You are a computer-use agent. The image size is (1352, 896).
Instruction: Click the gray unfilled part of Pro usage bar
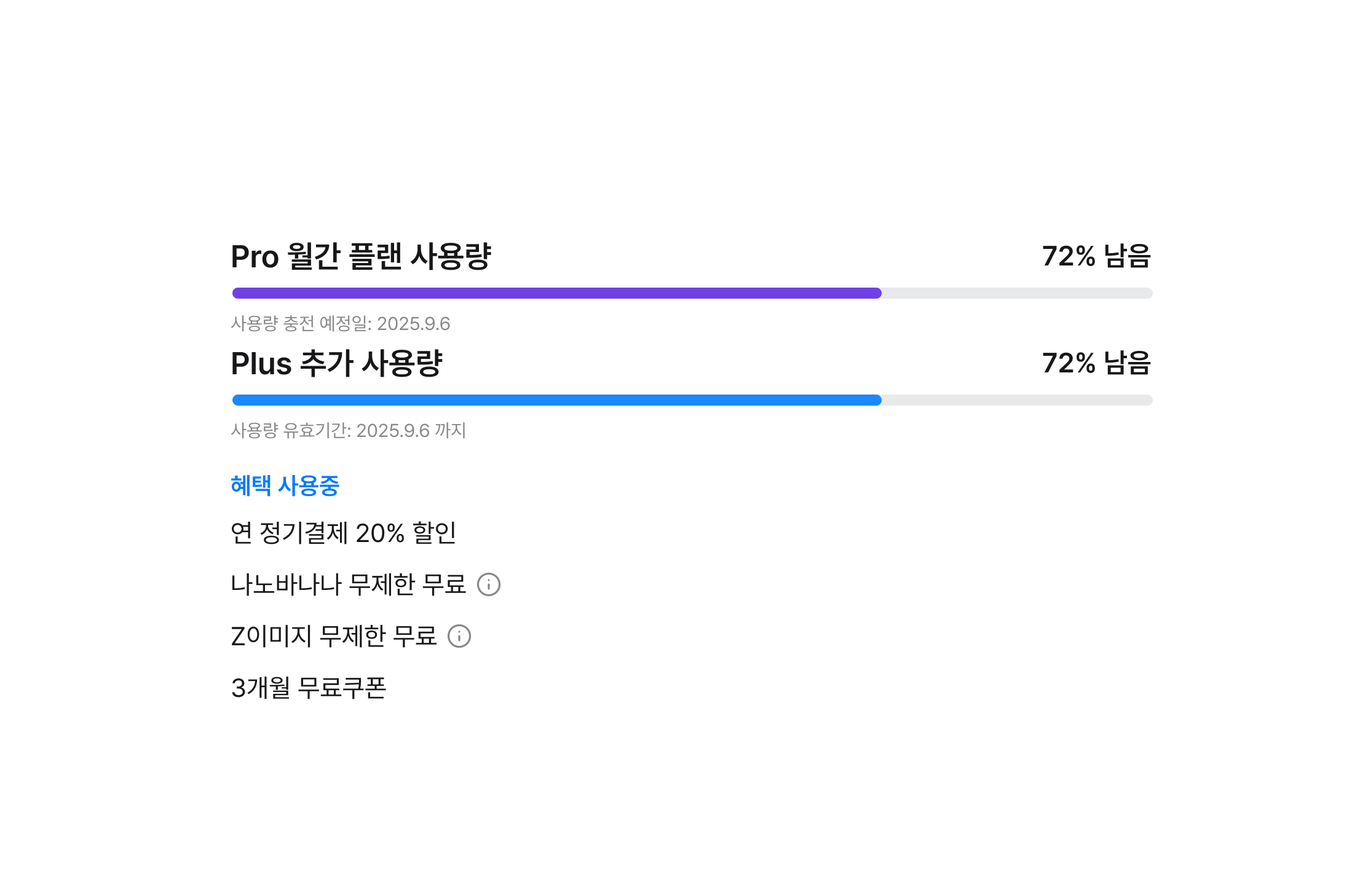(x=1017, y=293)
